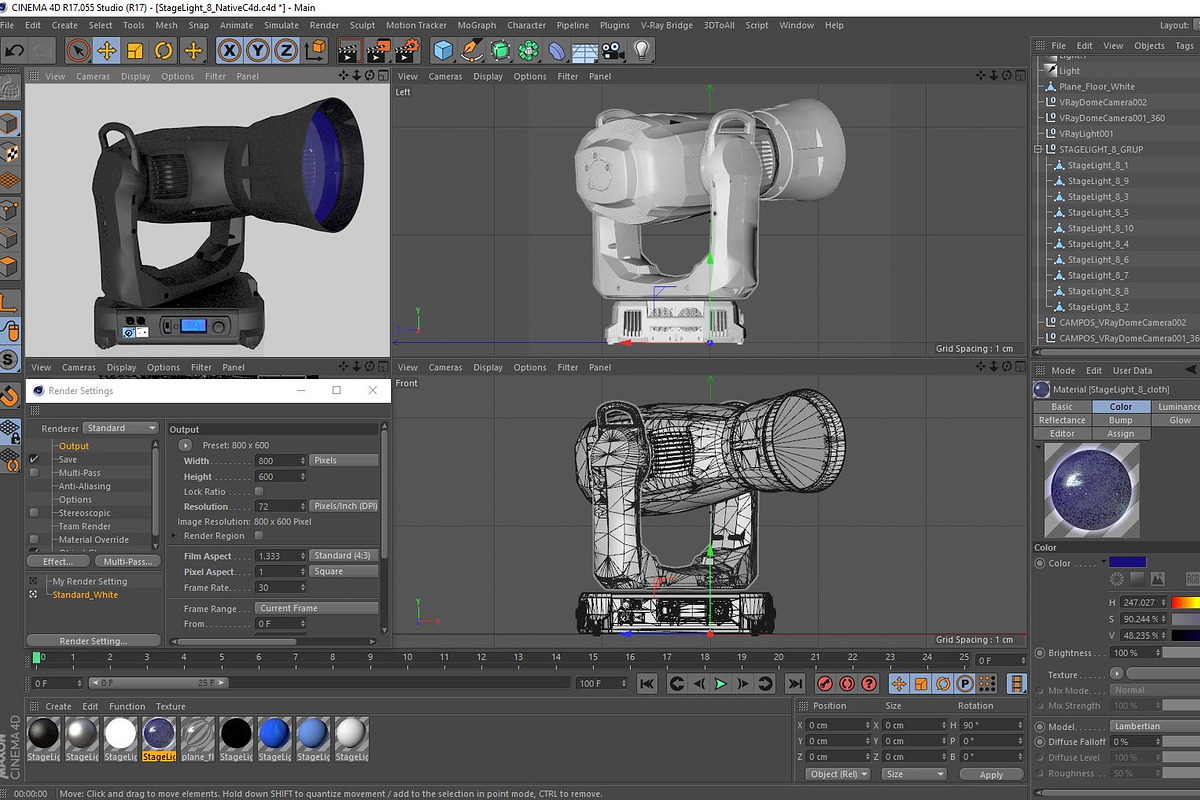Click the Render View clapperboard icon

coord(349,50)
